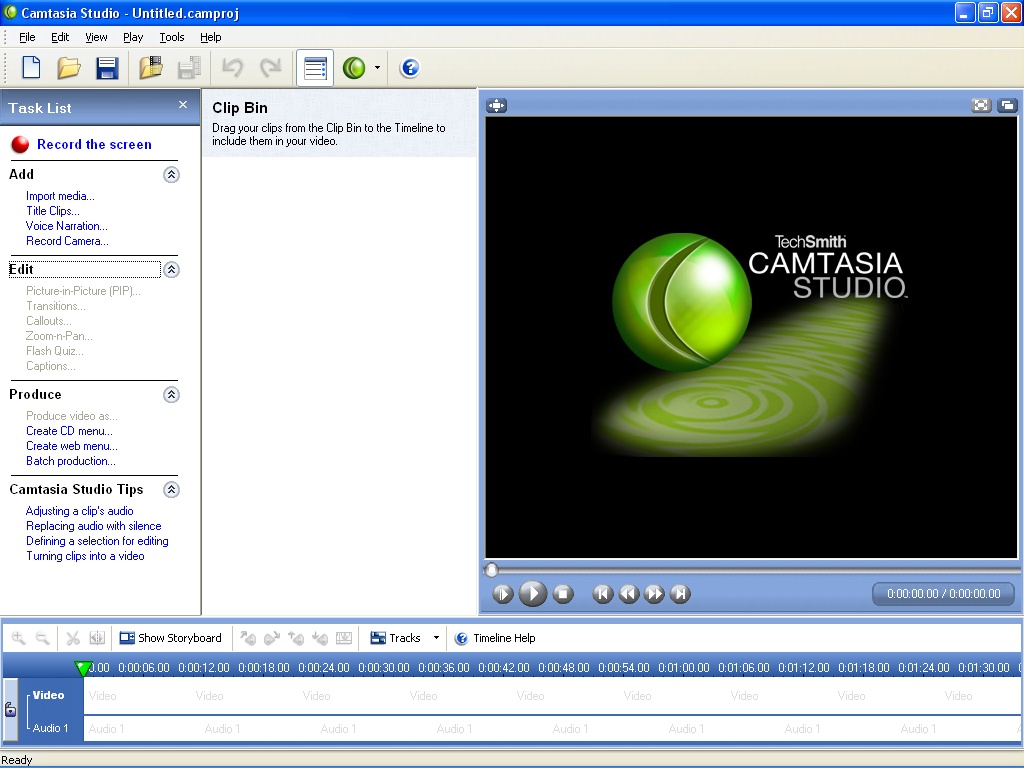Image resolution: width=1024 pixels, height=768 pixels.
Task: Click the fast-forward button under the preview
Action: pos(654,594)
